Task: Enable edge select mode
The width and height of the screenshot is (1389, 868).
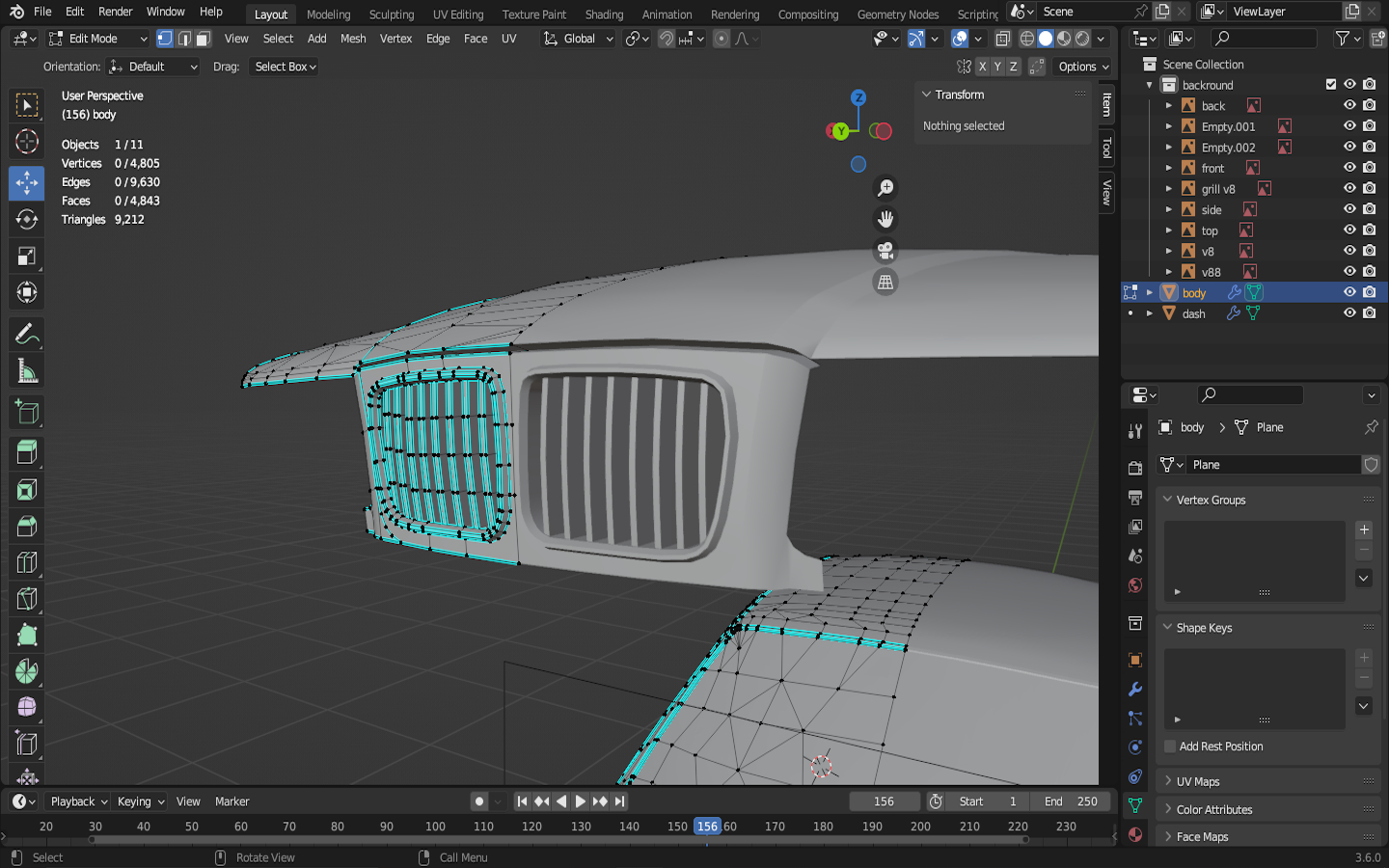Action: 184,39
